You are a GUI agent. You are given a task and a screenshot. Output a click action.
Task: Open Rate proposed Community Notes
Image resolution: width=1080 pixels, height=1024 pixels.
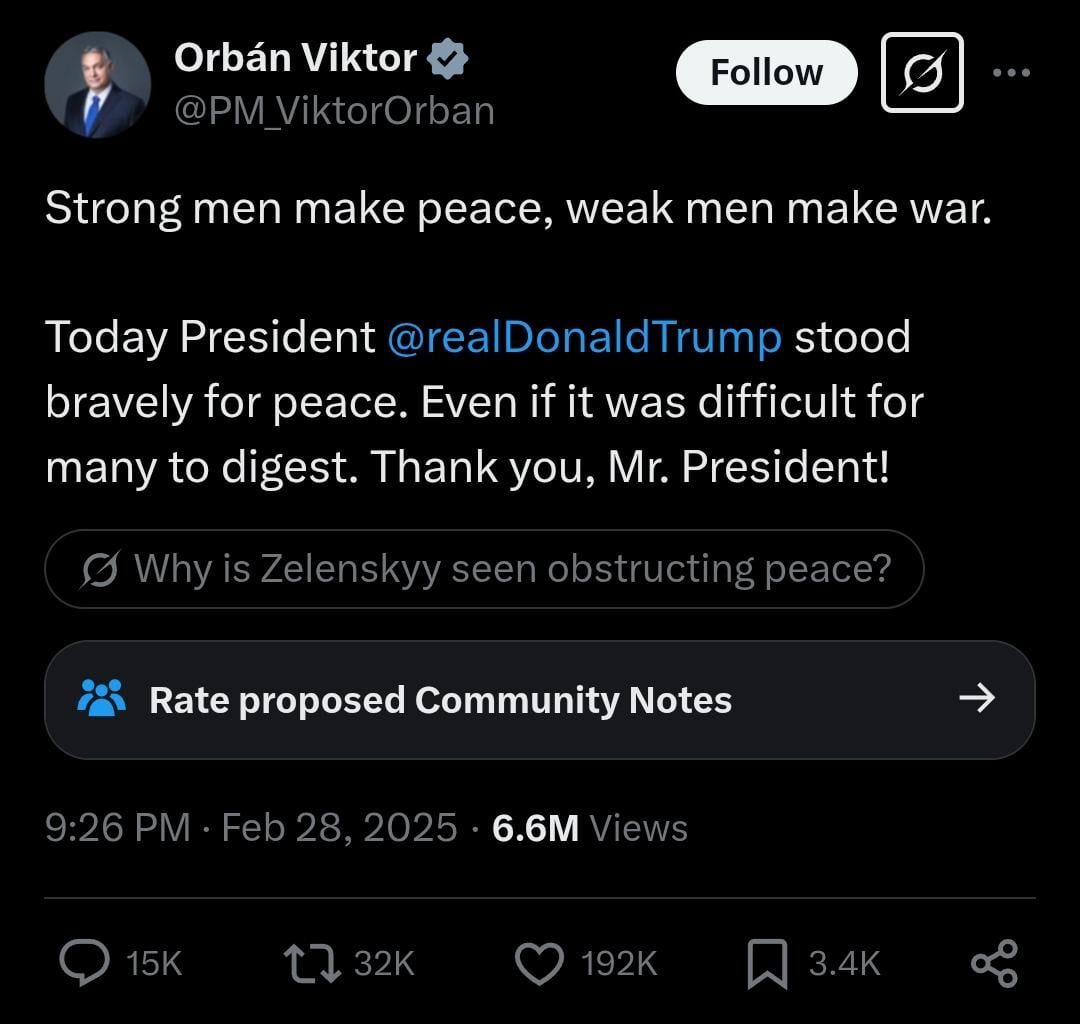point(539,700)
